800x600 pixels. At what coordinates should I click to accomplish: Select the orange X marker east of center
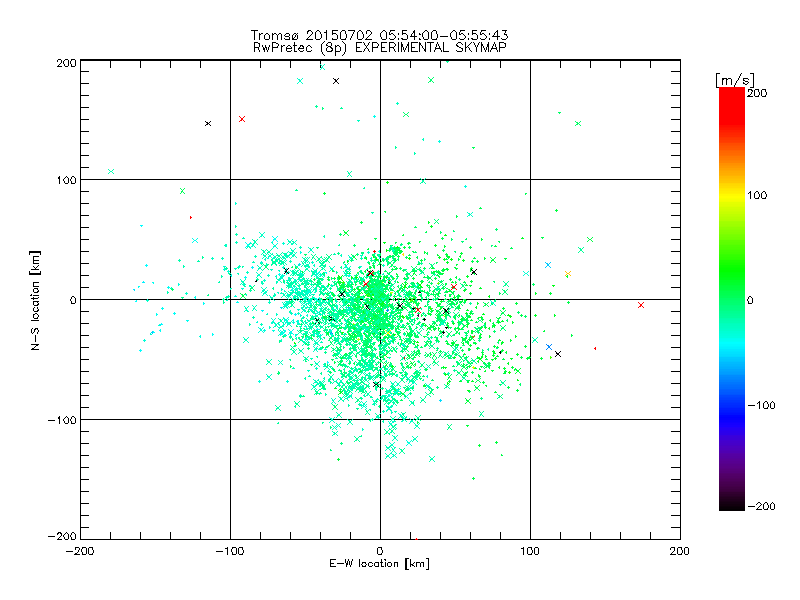(568, 274)
